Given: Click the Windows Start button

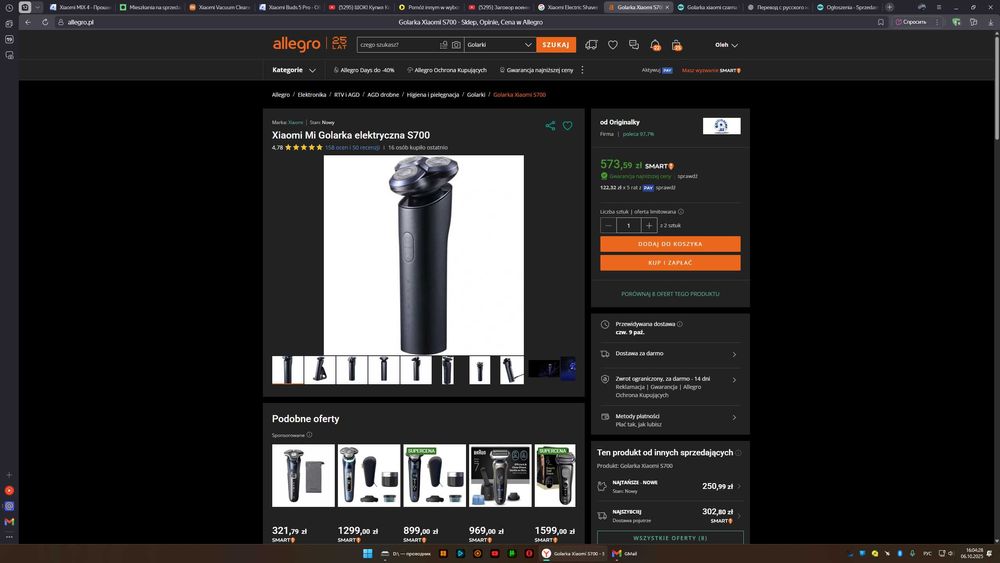Looking at the screenshot, I should 367,553.
